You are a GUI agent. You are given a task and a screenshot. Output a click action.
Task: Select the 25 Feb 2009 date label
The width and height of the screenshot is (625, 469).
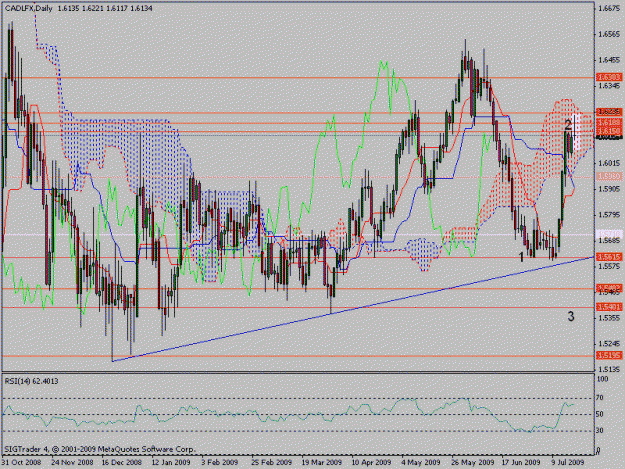(271, 462)
